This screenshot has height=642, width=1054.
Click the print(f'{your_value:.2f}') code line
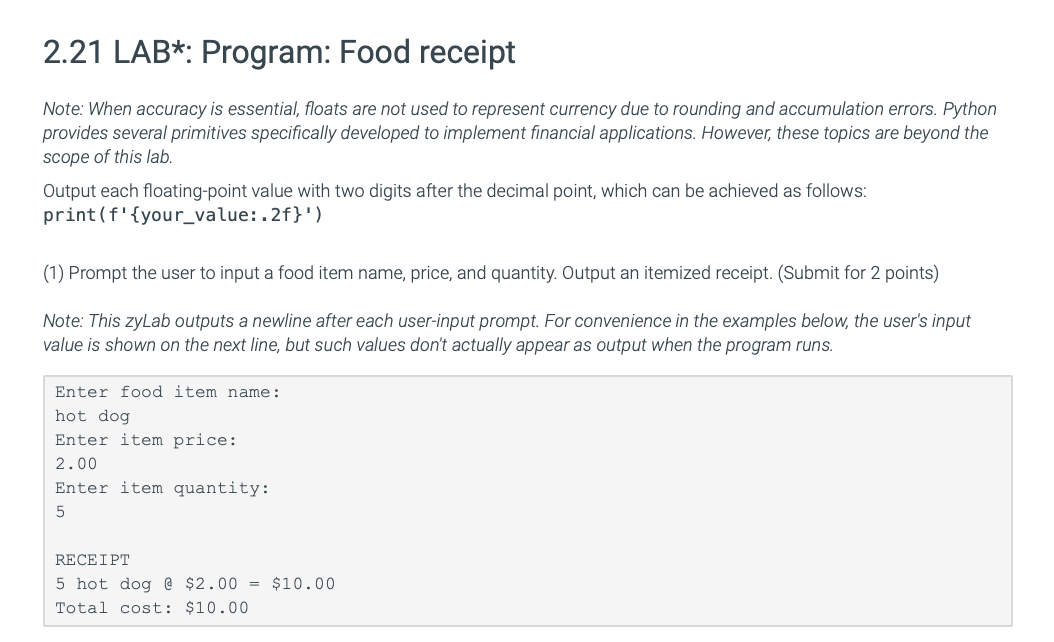click(x=183, y=215)
